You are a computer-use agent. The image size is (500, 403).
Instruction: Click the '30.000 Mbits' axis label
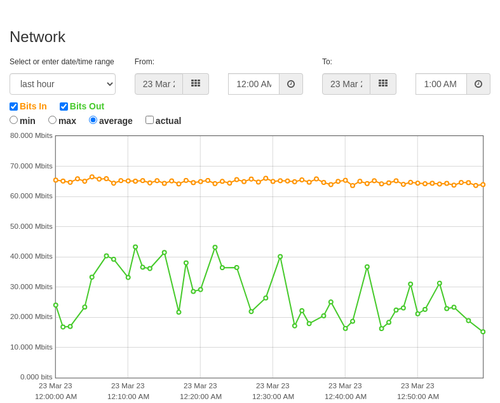coord(31,287)
